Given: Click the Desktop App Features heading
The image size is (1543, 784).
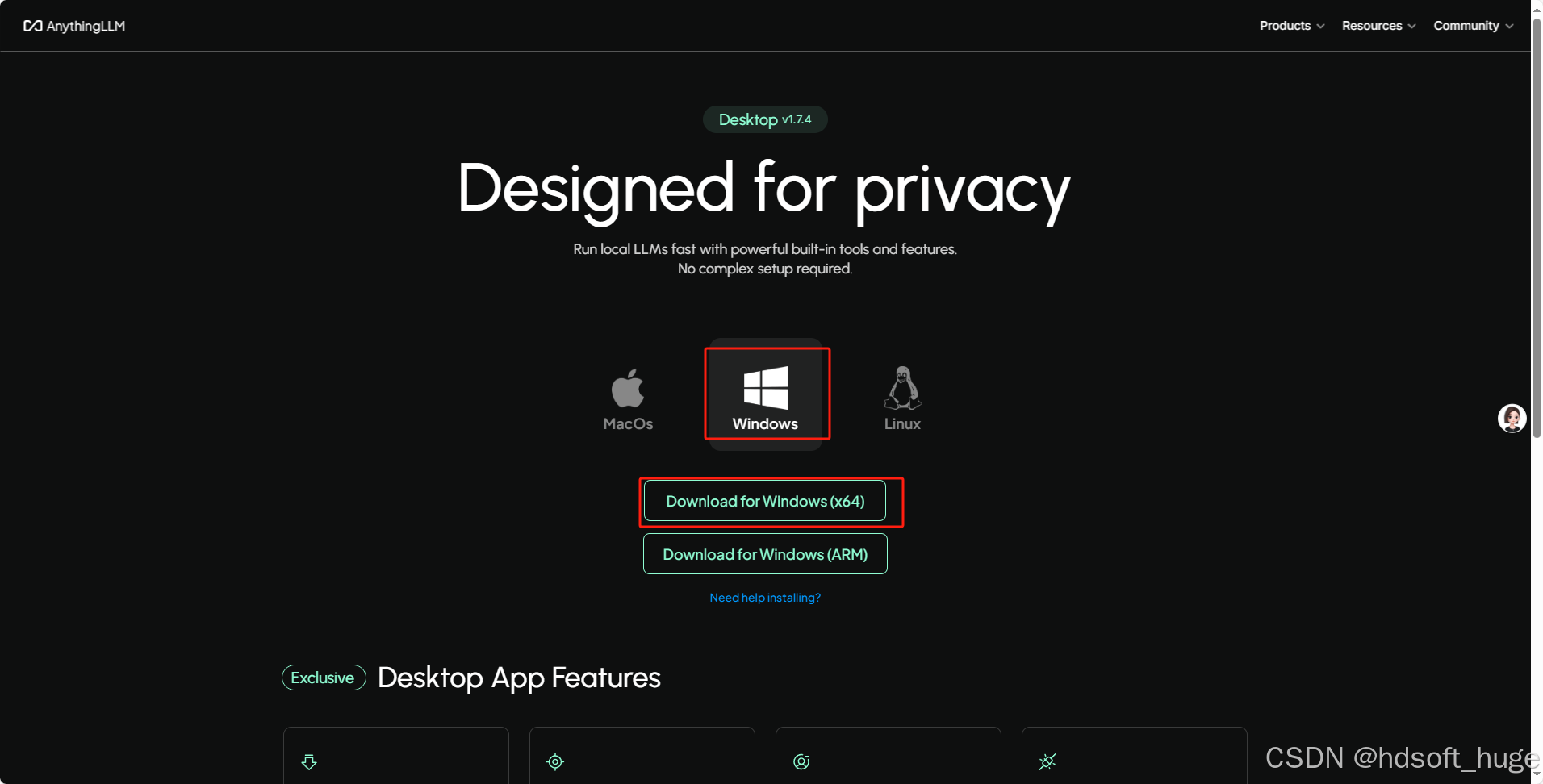Looking at the screenshot, I should [519, 678].
